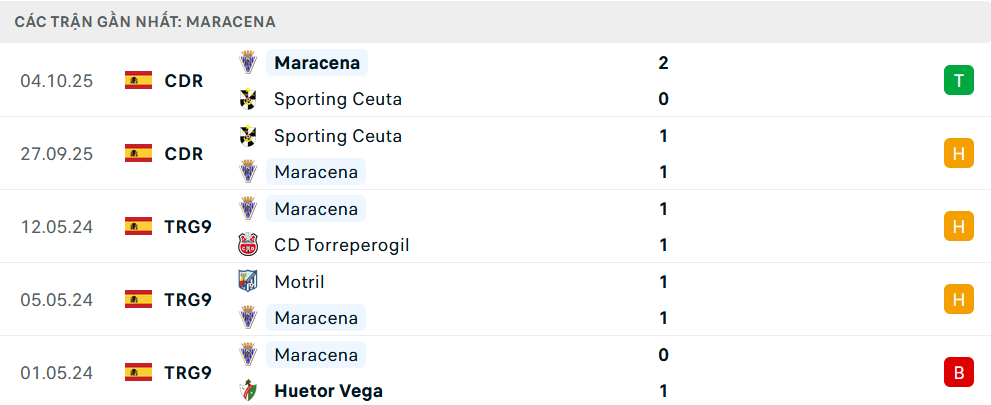Click Spain flag on 01.05.24 row
This screenshot has height=405, width=991.
[x=138, y=373]
